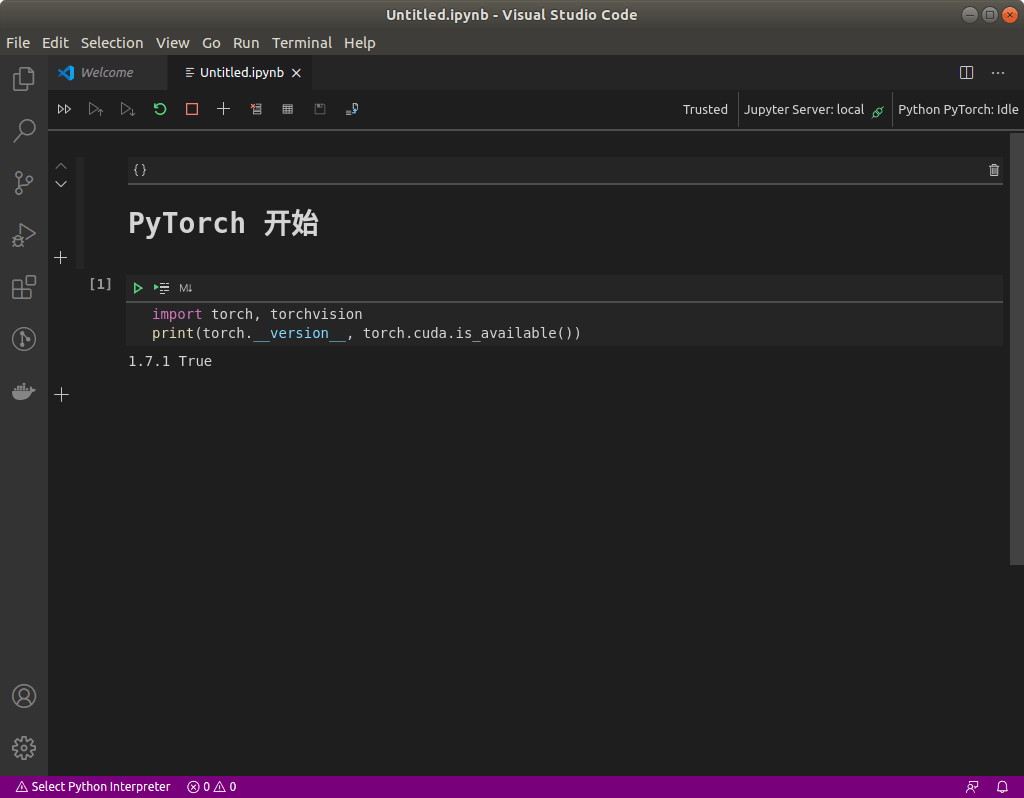Screen dimensions: 1024x798
Task: Switch to the Welcome tab
Action: [107, 72]
